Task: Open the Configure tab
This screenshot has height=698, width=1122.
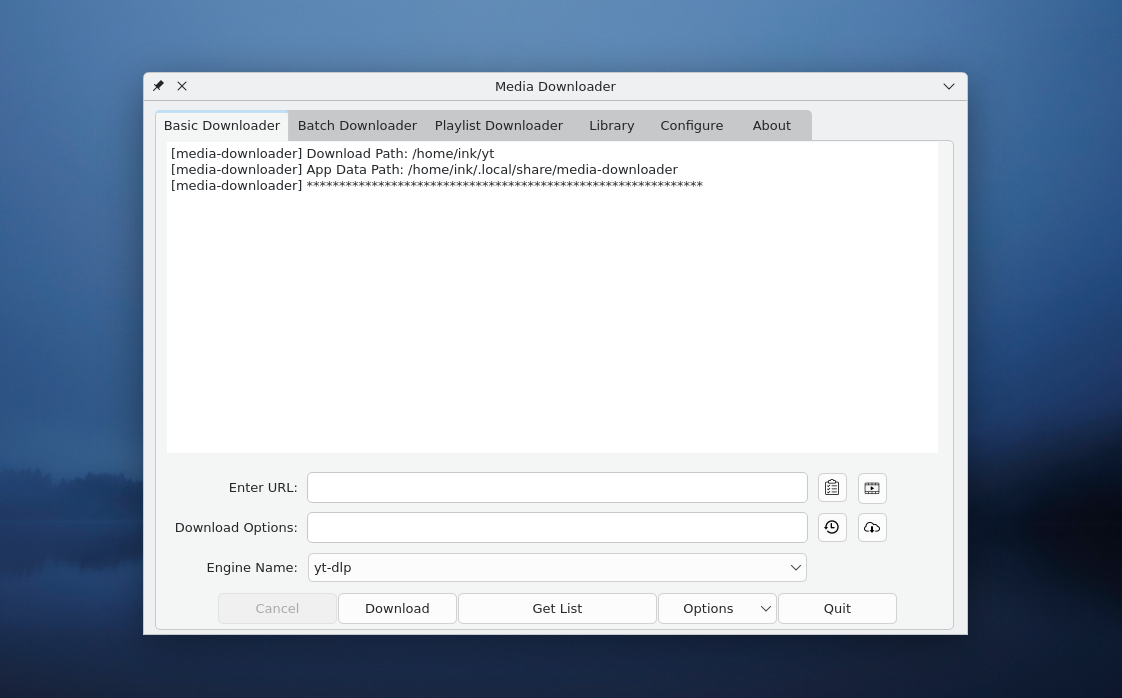Action: click(x=691, y=125)
